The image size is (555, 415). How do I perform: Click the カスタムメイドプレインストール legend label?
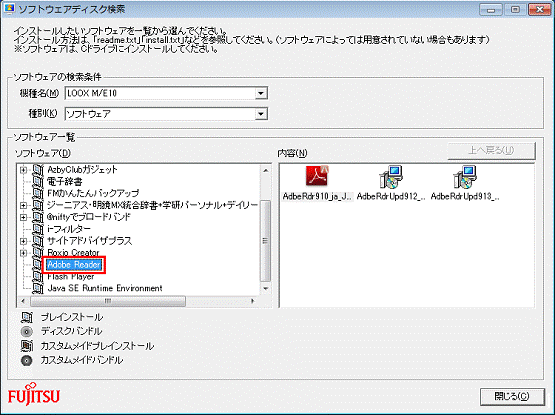97,346
